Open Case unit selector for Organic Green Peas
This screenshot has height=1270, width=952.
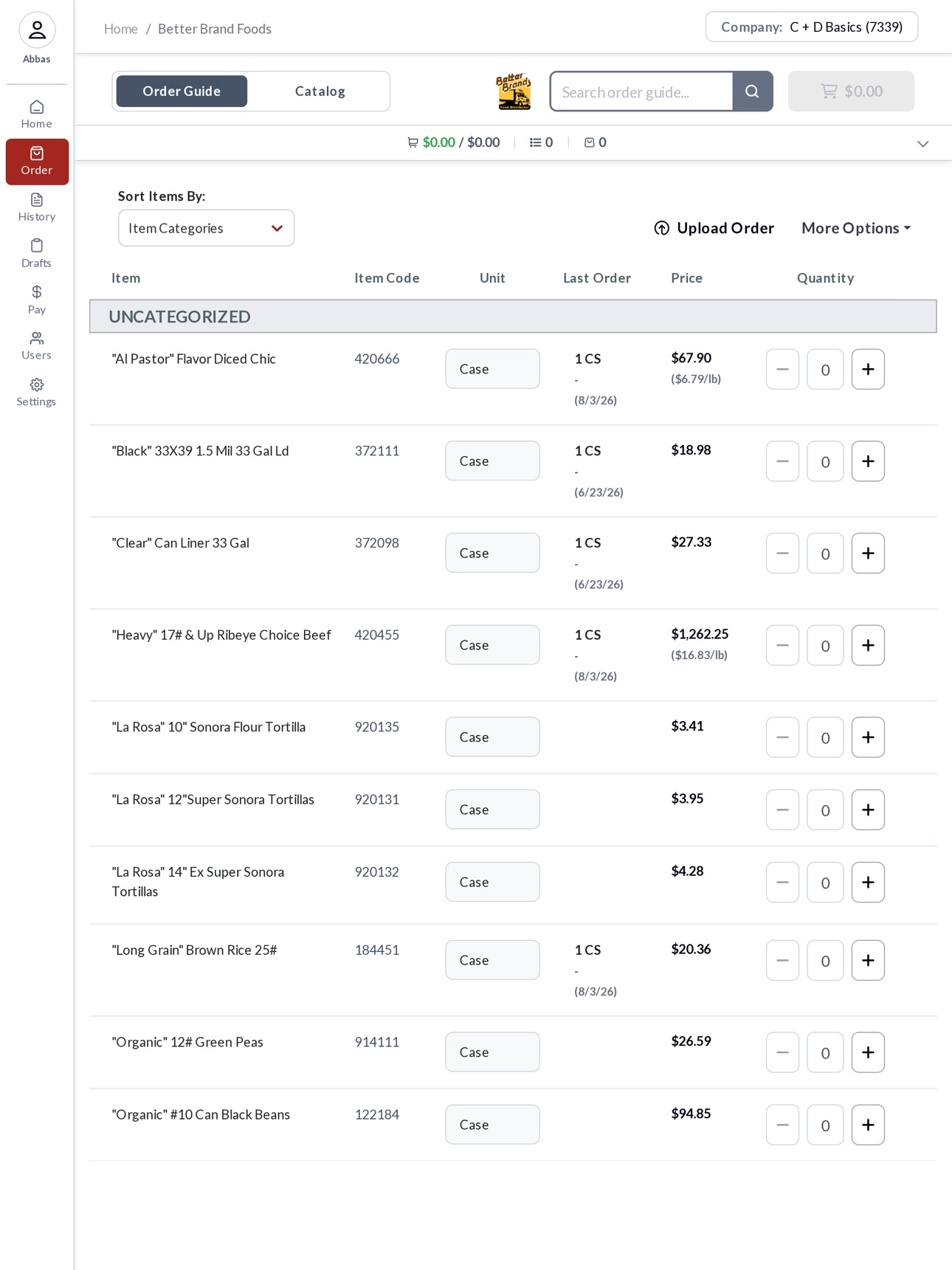492,1052
